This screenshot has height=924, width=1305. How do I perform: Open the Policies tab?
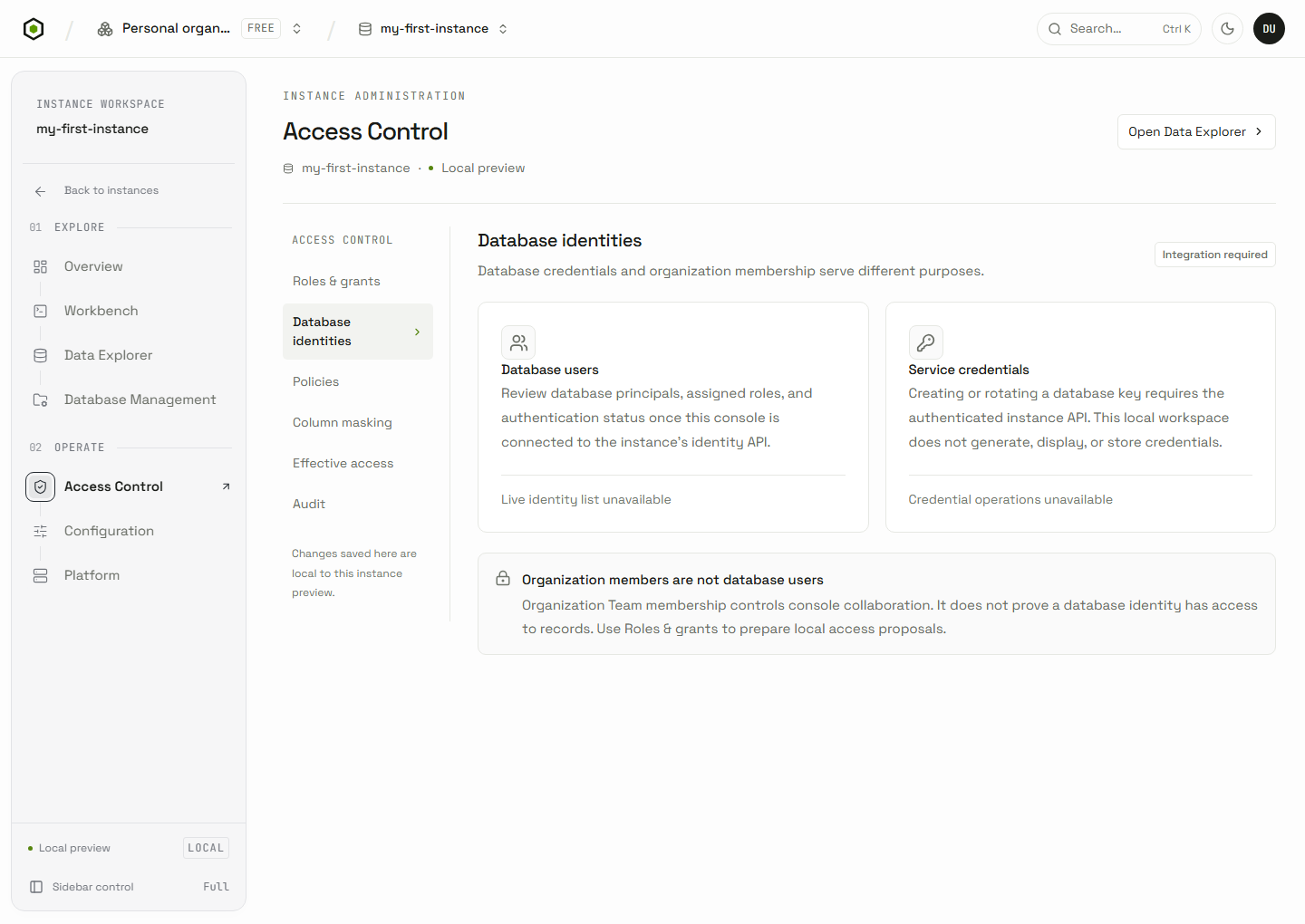[x=358, y=381]
